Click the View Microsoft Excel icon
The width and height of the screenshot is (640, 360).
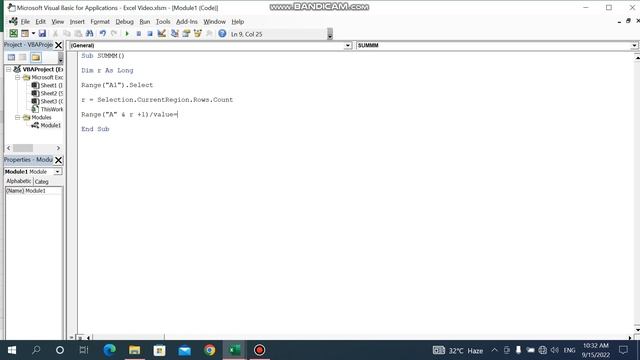(13, 33)
